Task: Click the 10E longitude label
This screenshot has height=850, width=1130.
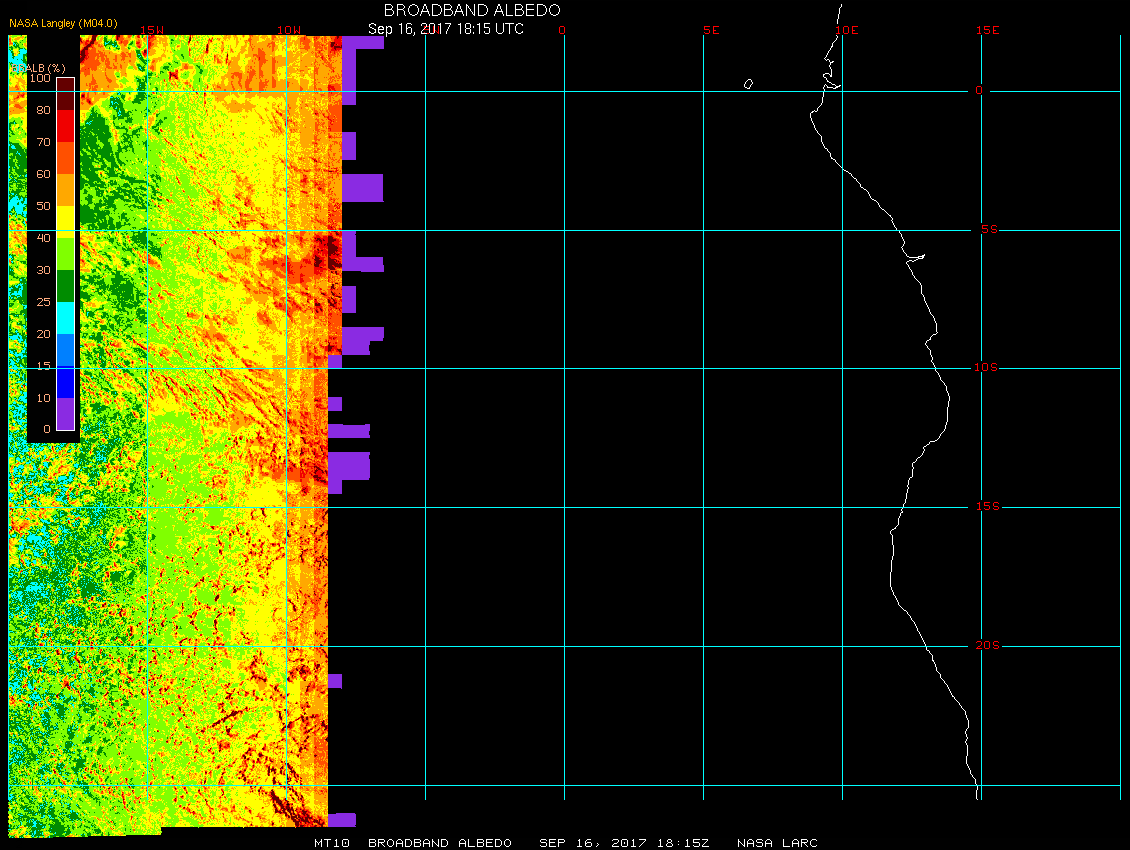Action: tap(847, 30)
